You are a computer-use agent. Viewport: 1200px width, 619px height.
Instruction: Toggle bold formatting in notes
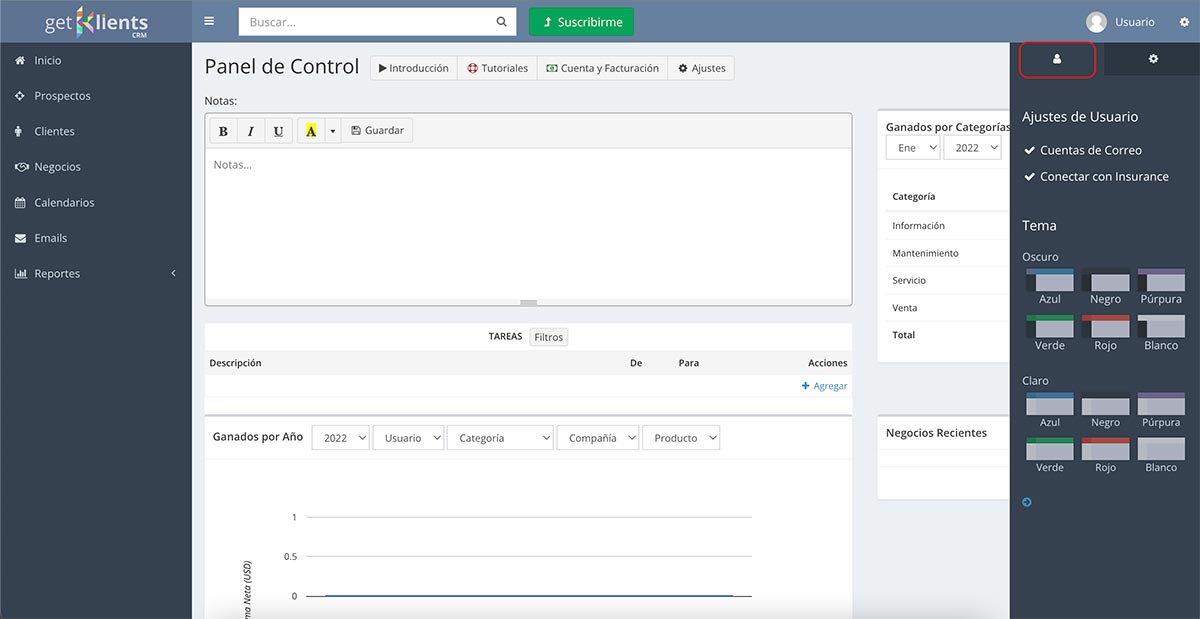(x=223, y=131)
